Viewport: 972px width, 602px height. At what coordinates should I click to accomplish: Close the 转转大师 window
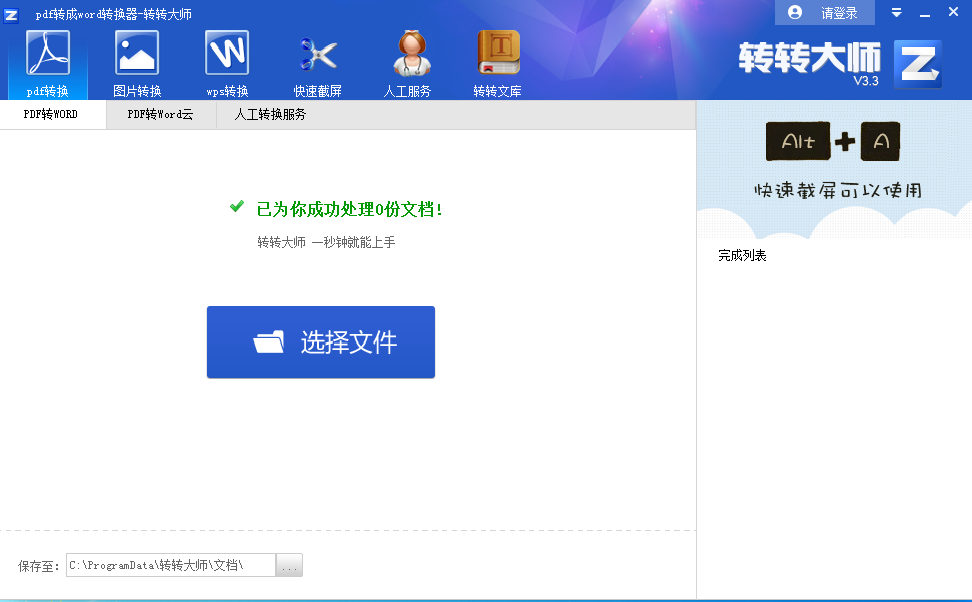coord(954,13)
